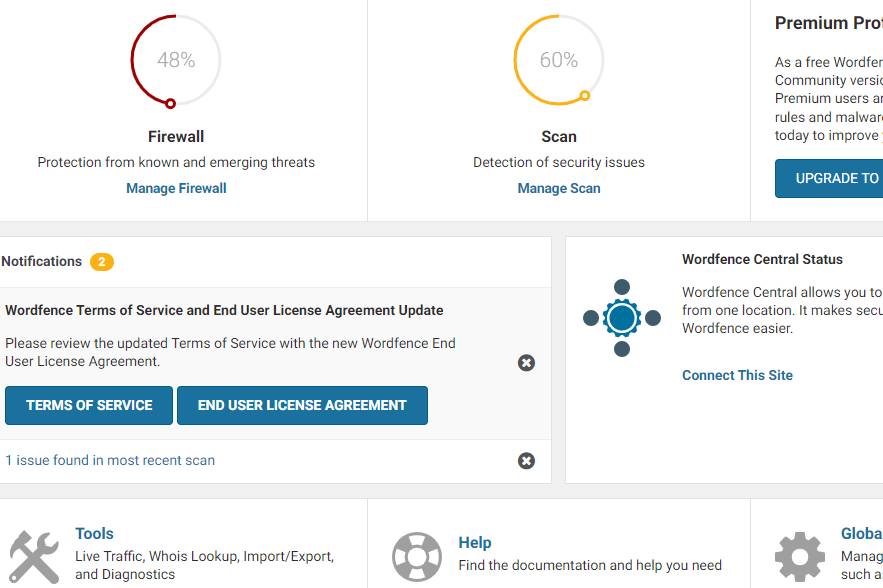Click the Global Options gear icon
The height and width of the screenshot is (588, 883).
pos(800,556)
